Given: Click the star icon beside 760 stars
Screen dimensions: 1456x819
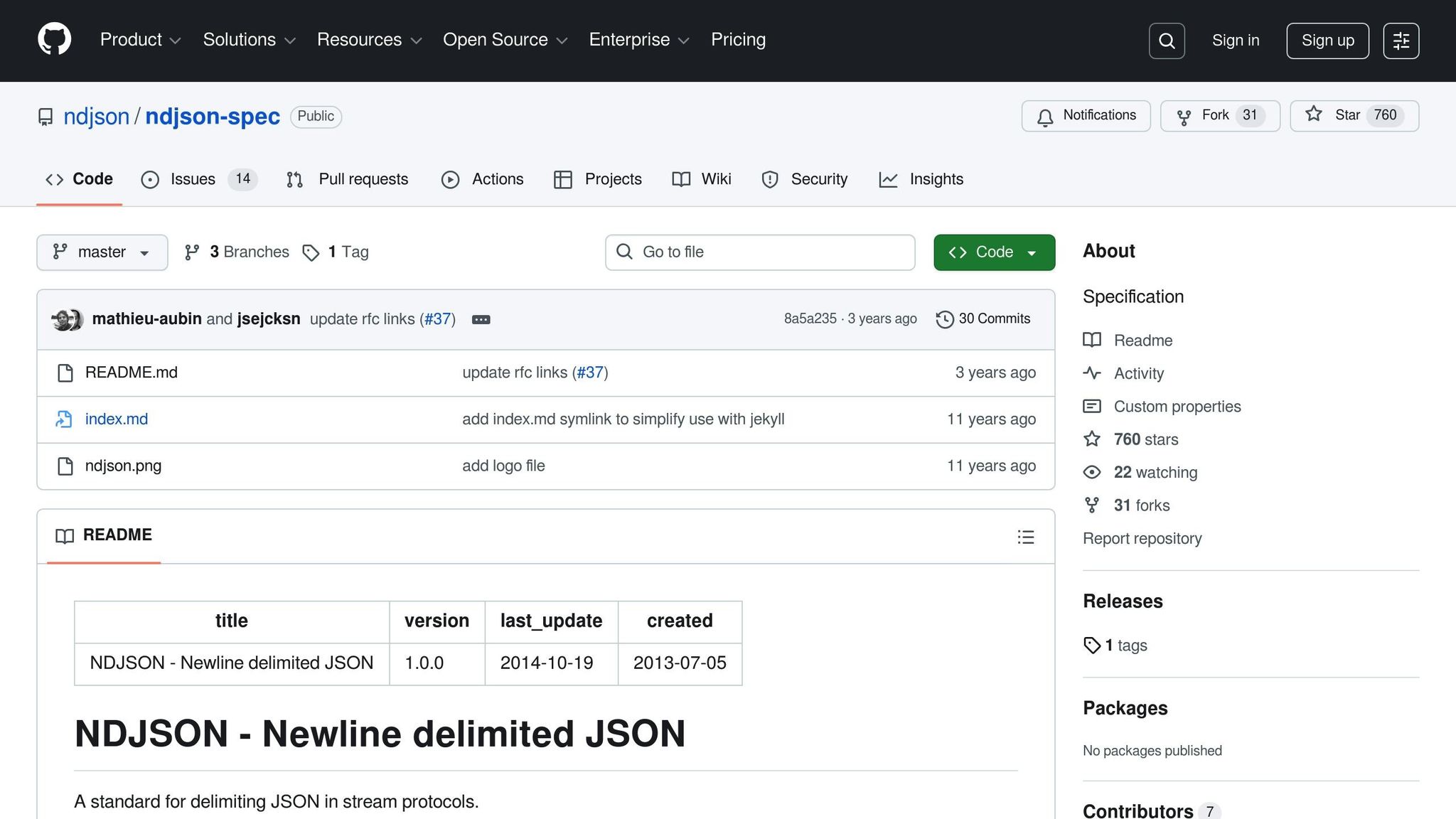Looking at the screenshot, I should click(1092, 439).
